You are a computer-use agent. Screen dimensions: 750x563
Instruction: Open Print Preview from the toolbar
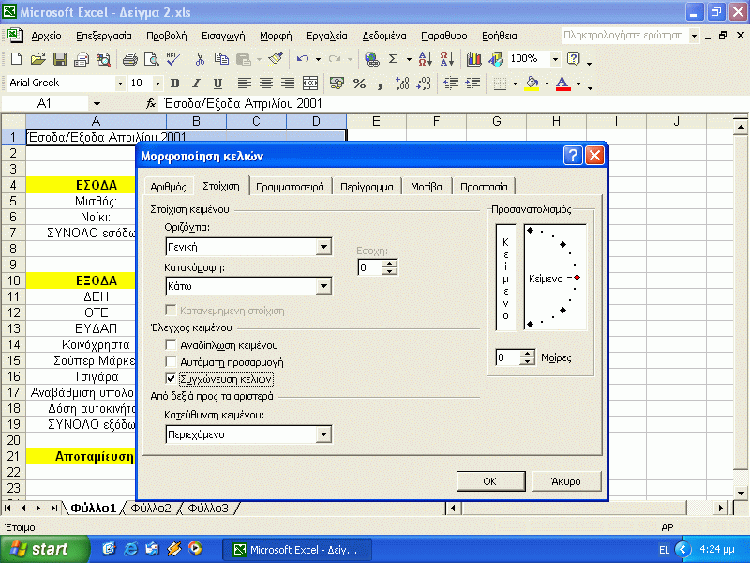[x=151, y=59]
